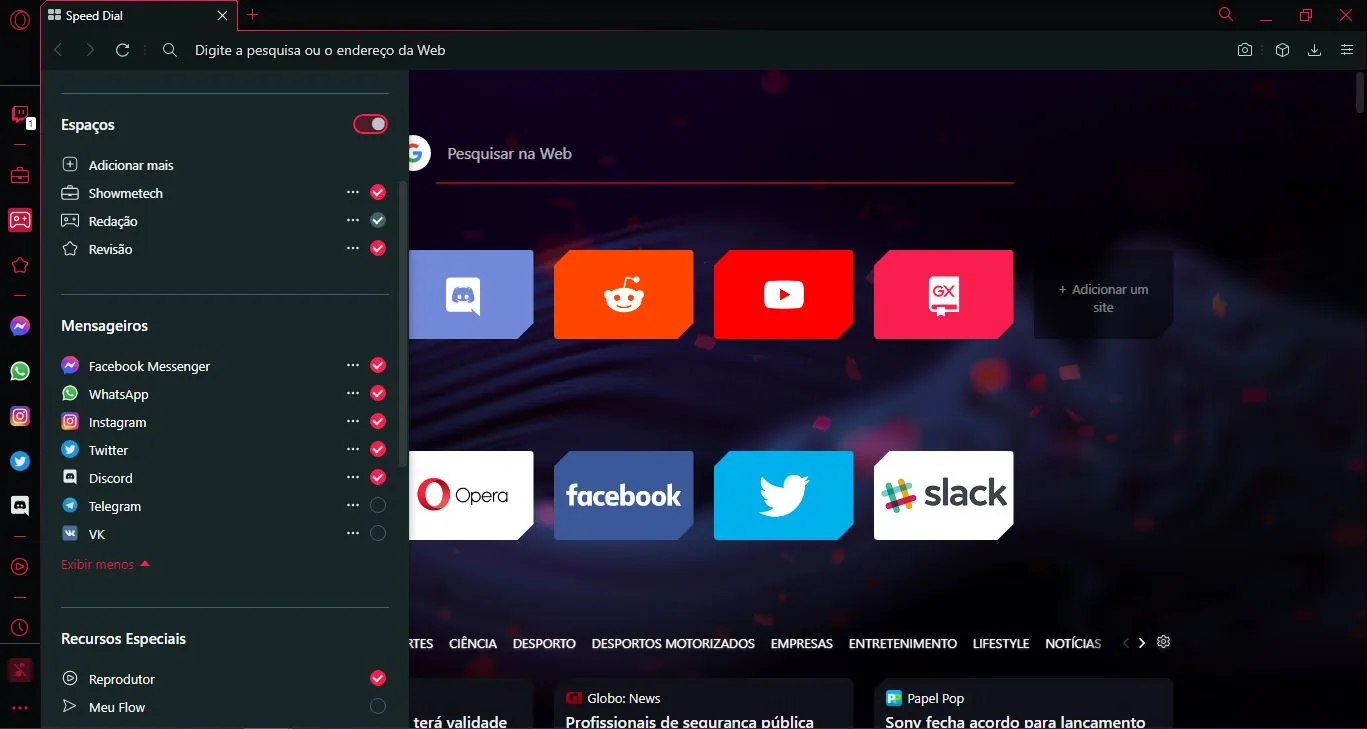Open the sidebar three-dot setup menu
1367x729 pixels.
tap(20, 708)
